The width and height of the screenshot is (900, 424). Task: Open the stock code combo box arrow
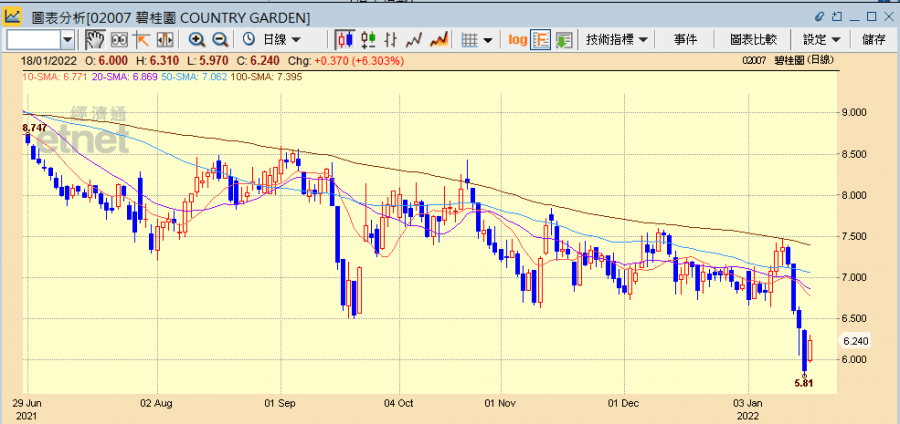[x=67, y=39]
